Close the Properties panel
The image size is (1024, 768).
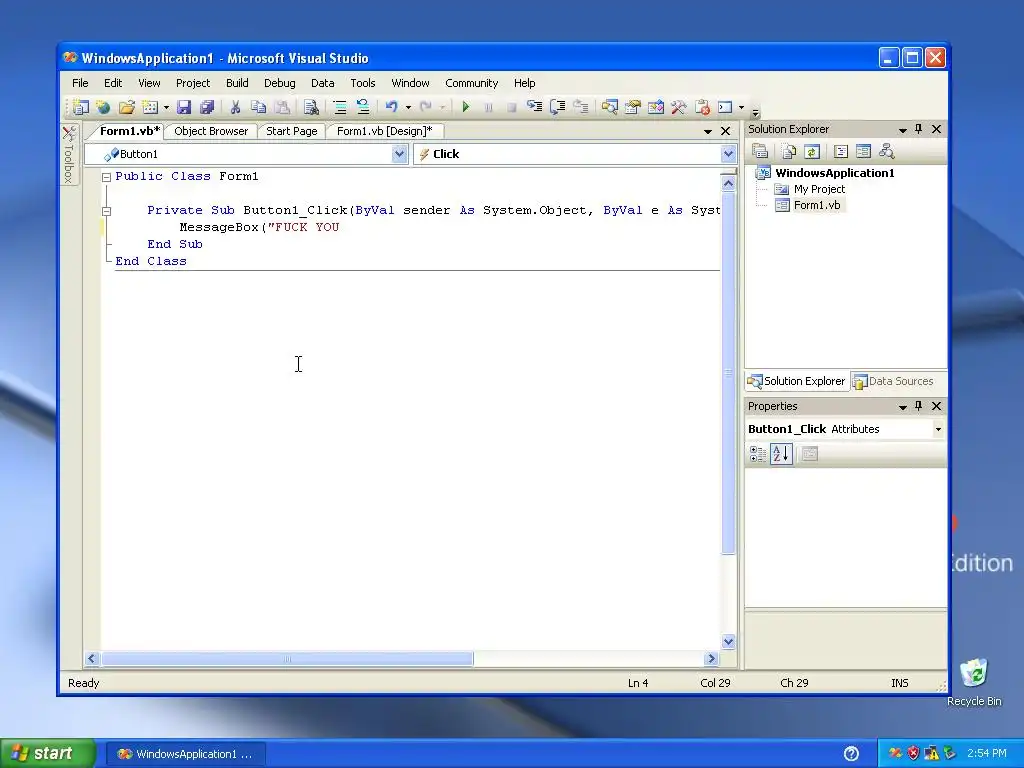tap(936, 406)
